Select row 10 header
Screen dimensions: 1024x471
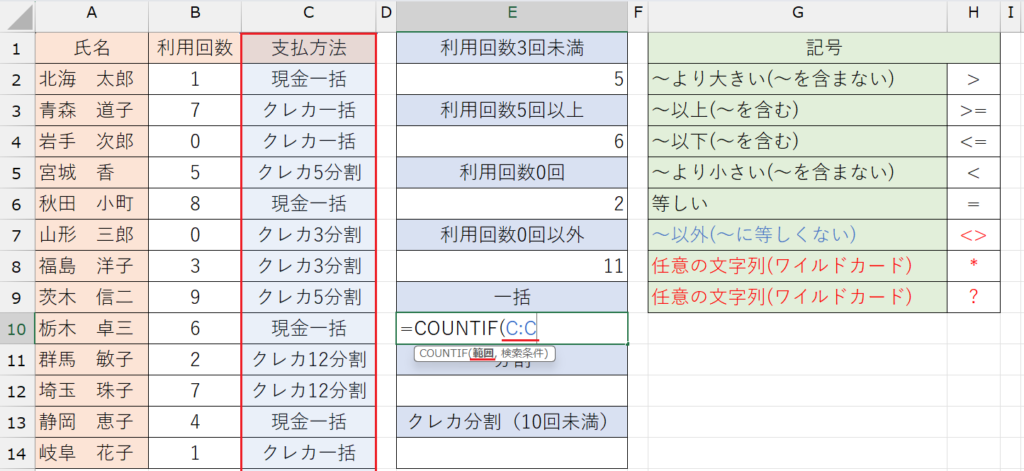click(x=18, y=329)
